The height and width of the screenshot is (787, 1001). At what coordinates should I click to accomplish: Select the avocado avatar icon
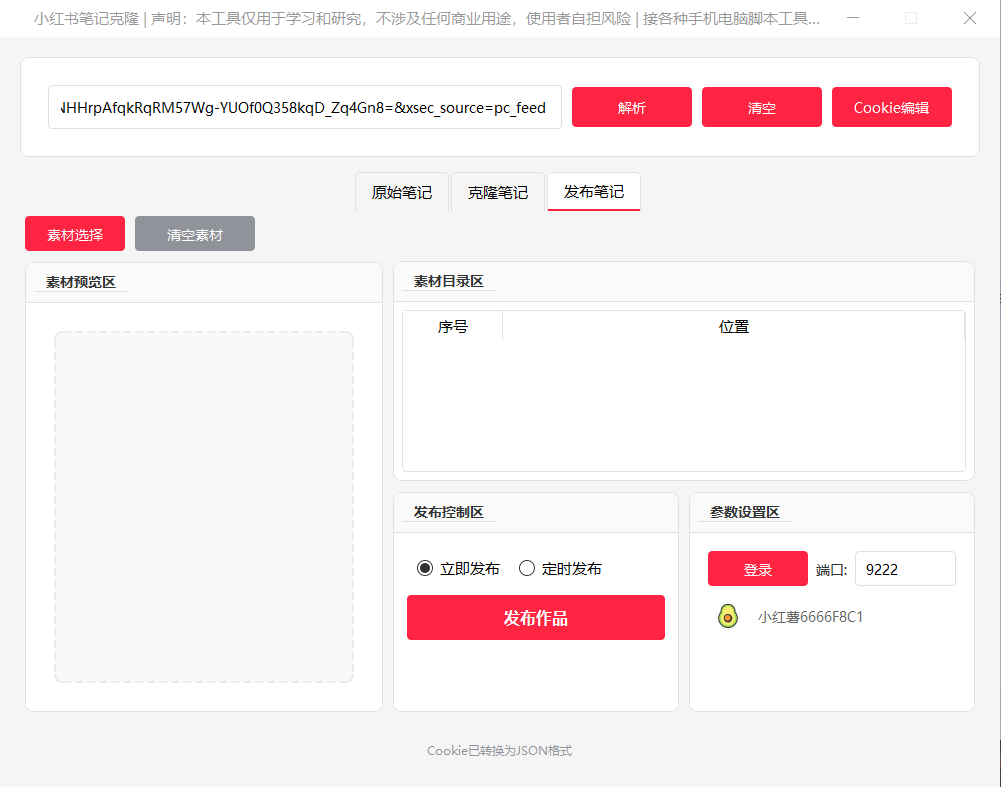(727, 616)
